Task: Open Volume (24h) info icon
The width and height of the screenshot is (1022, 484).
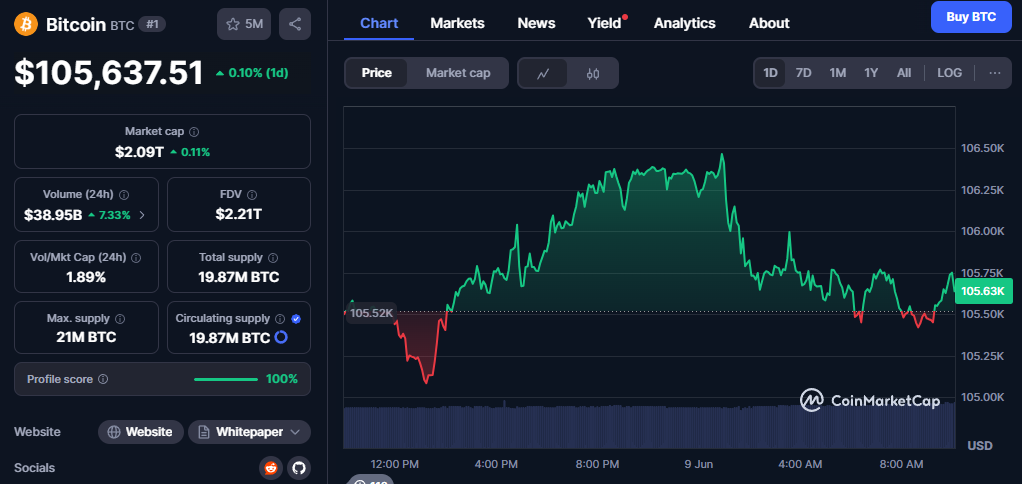Action: tap(124, 195)
